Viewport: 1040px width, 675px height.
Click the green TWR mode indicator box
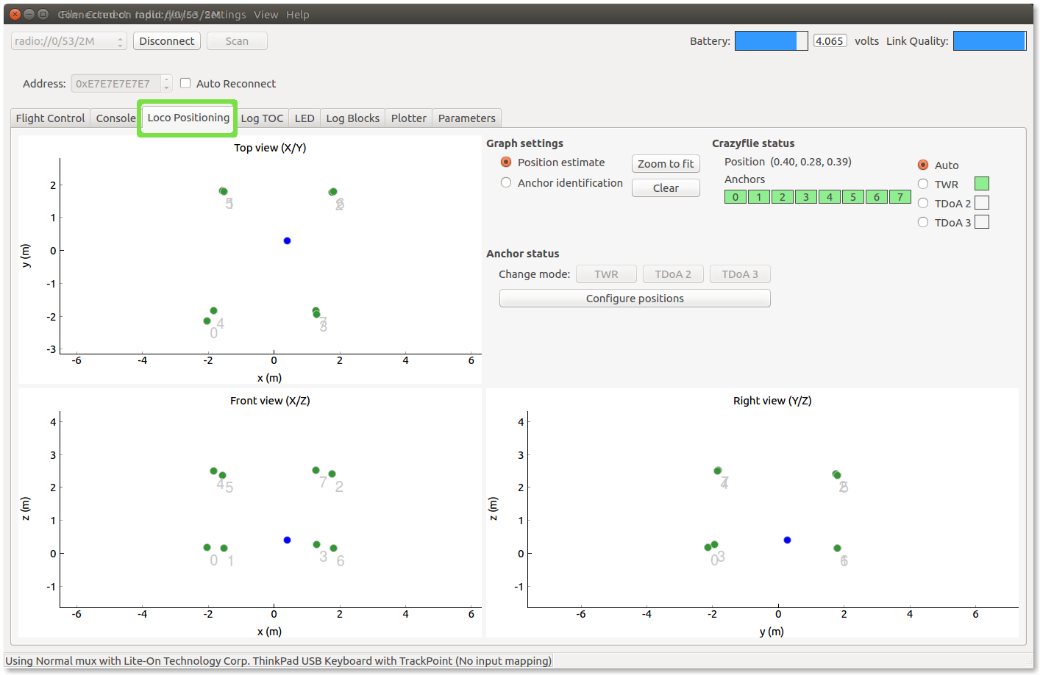[982, 184]
